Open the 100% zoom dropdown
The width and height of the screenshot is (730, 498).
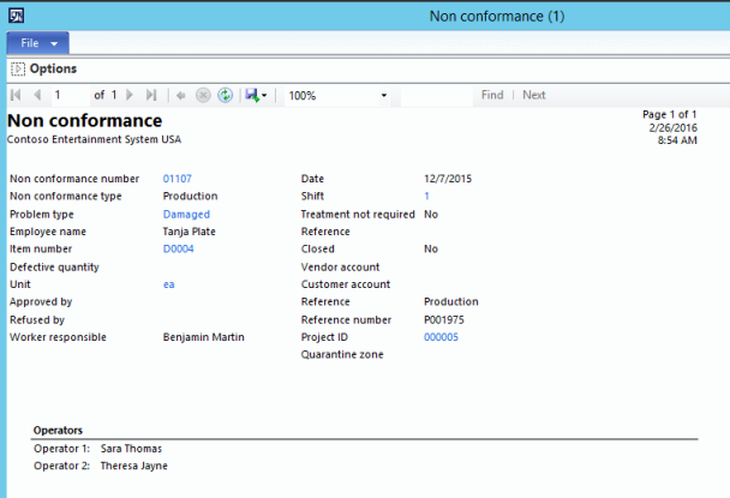338,95
